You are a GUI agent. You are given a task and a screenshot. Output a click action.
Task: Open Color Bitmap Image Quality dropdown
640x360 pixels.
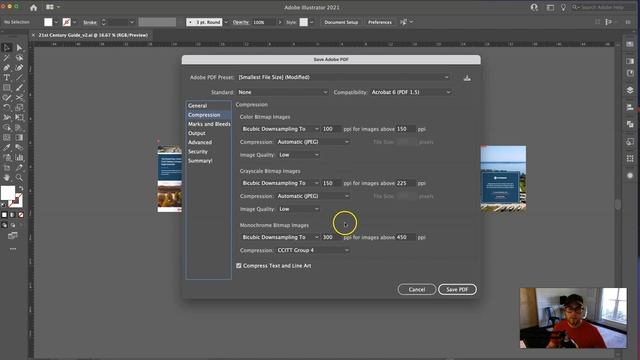(x=299, y=155)
